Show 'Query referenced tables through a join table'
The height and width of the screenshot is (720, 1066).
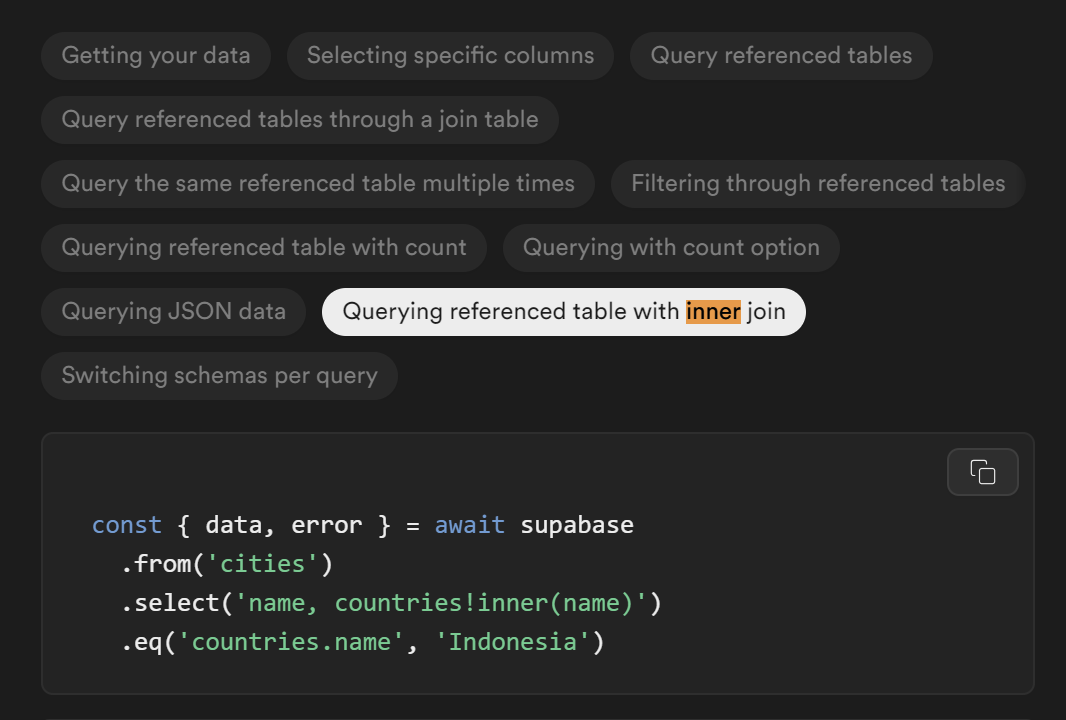pyautogui.click(x=300, y=120)
